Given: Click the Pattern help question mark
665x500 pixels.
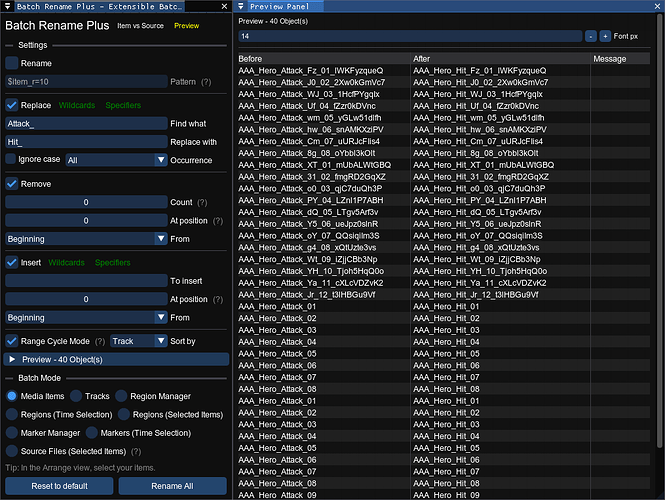Looking at the screenshot, I should [206, 82].
